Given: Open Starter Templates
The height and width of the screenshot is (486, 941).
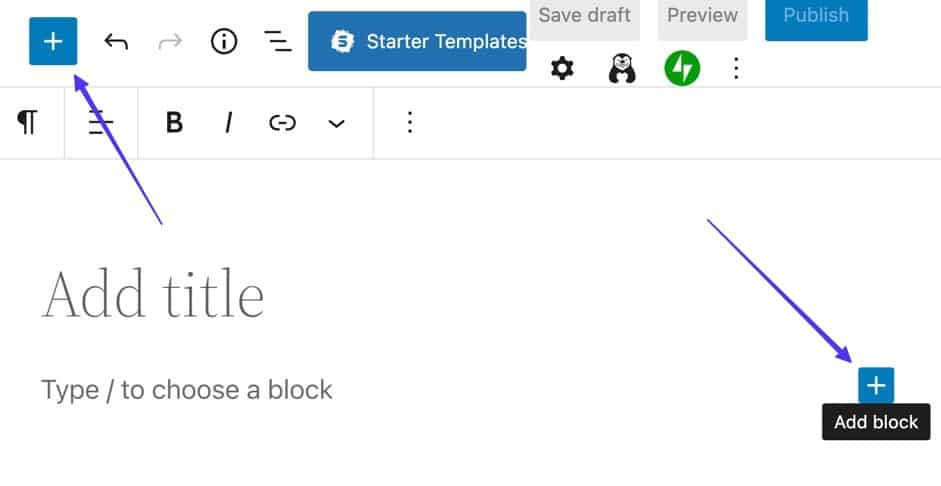Looking at the screenshot, I should (x=417, y=41).
